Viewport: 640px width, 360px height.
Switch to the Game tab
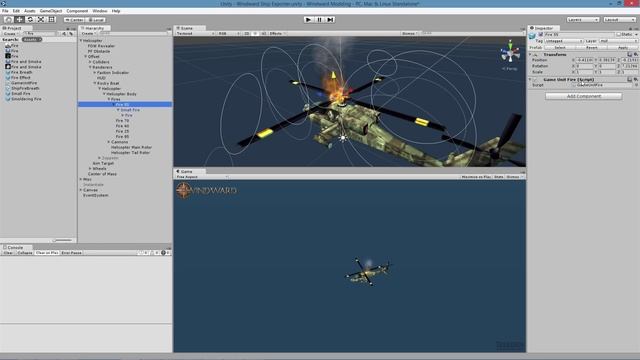coord(187,171)
